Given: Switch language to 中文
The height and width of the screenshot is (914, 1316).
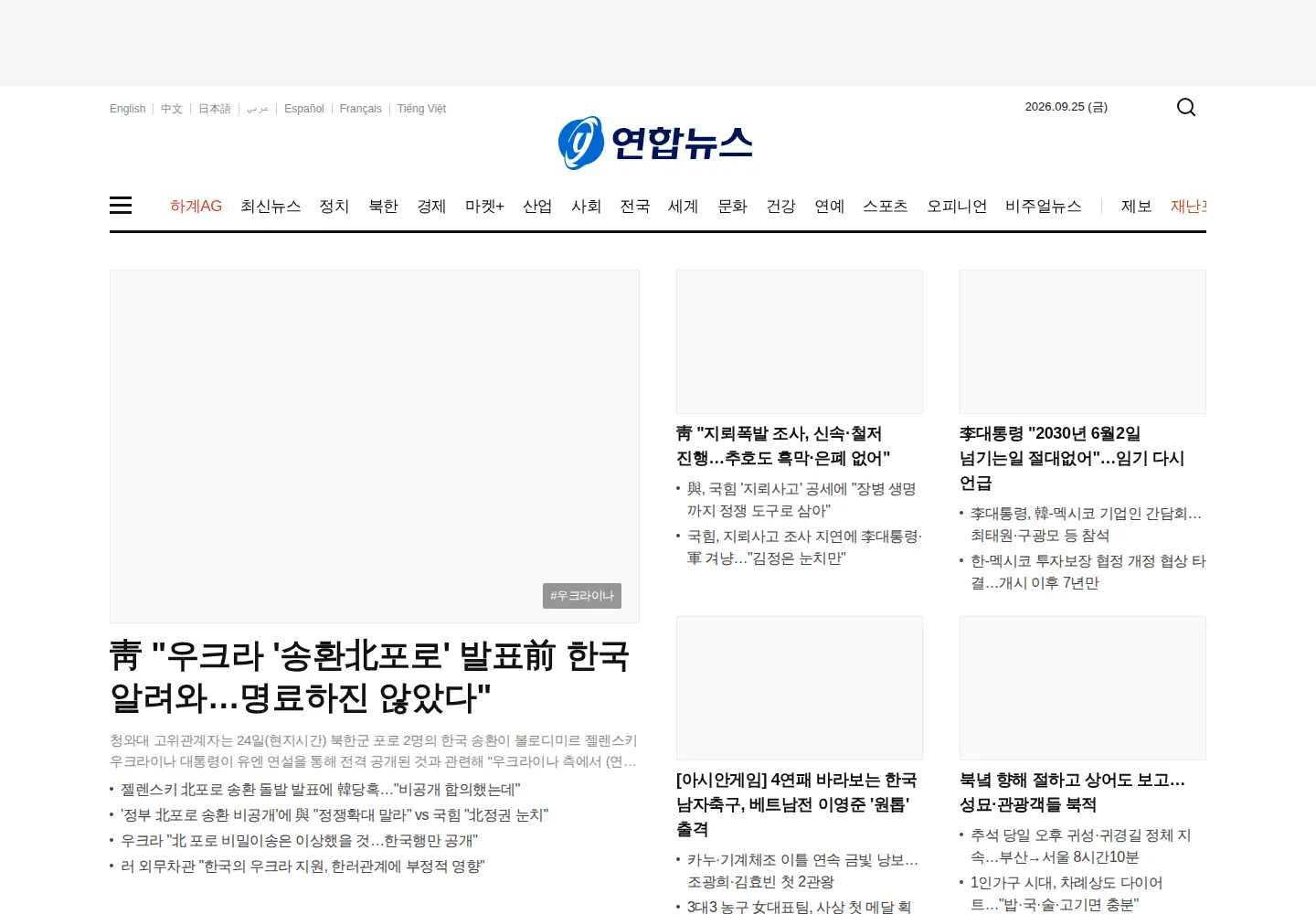Looking at the screenshot, I should click(172, 109).
